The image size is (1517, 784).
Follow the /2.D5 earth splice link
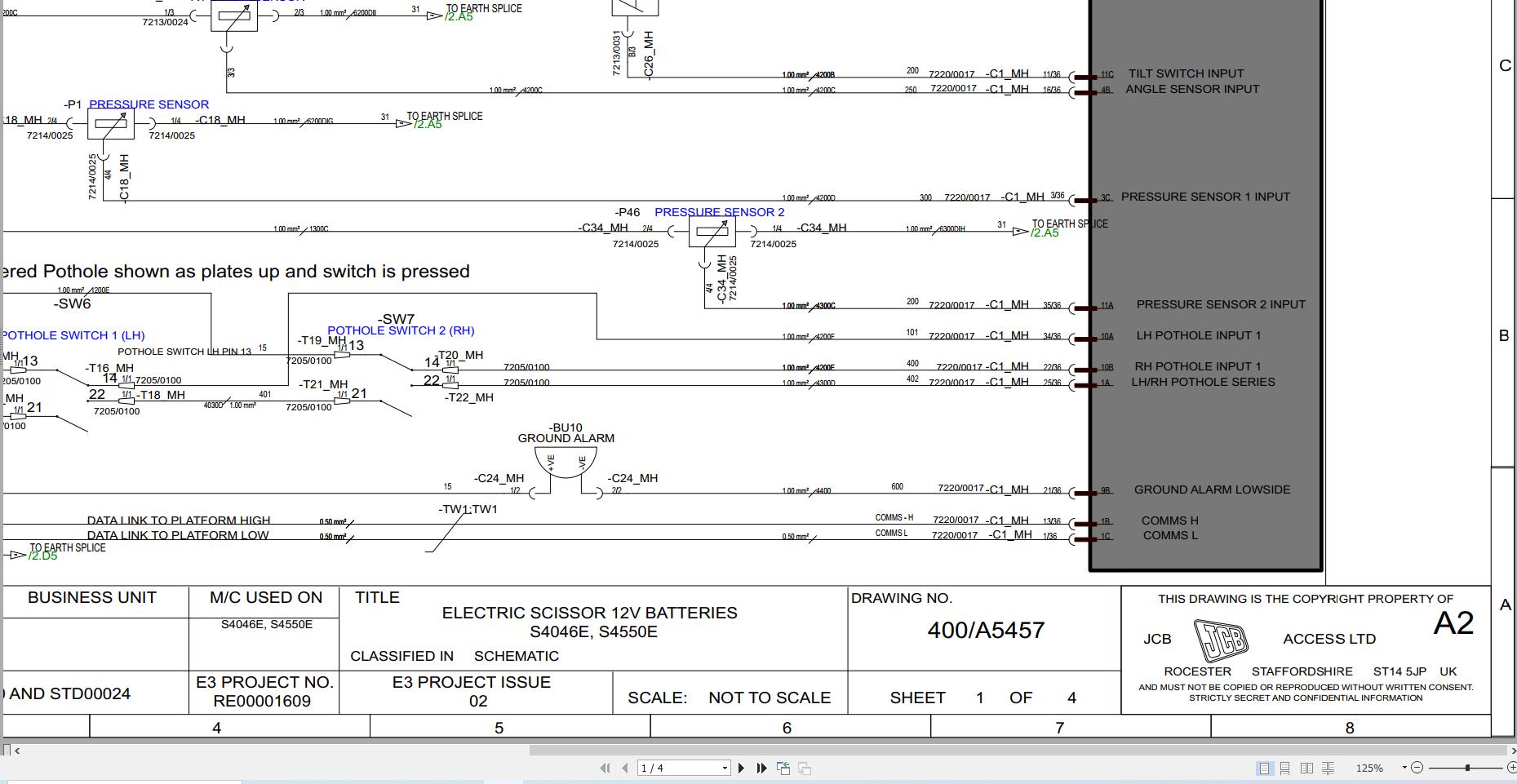(x=43, y=556)
